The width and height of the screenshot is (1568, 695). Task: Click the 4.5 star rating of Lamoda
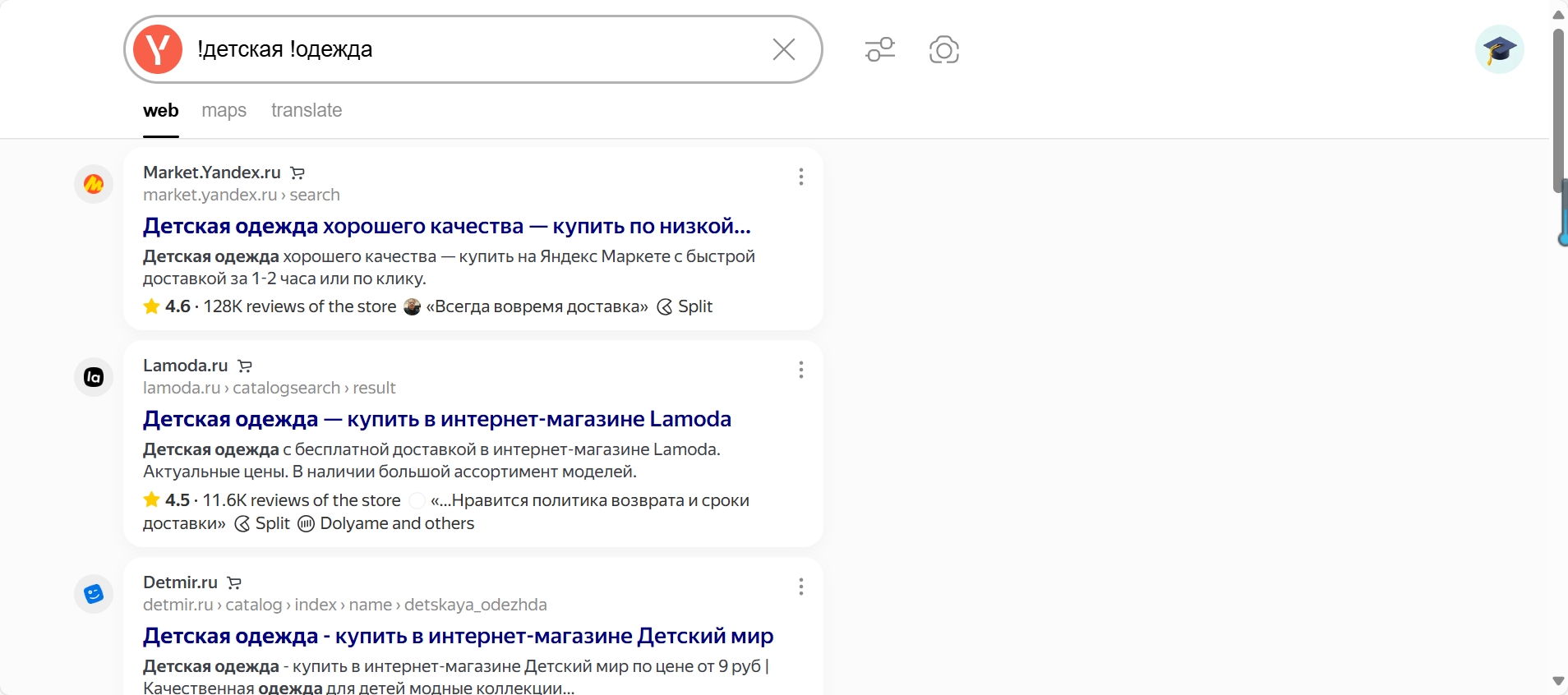tap(167, 500)
